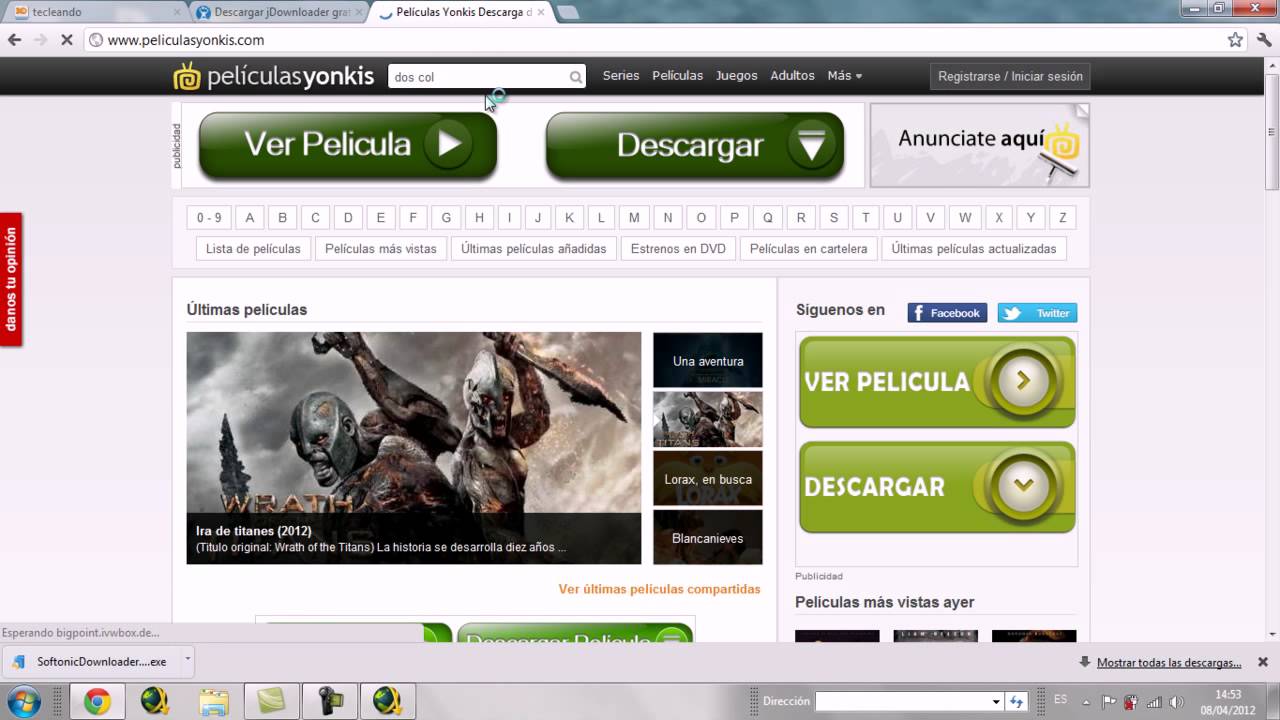1280x720 pixels.
Task: Select letter Z in the index
Action: tap(1063, 217)
